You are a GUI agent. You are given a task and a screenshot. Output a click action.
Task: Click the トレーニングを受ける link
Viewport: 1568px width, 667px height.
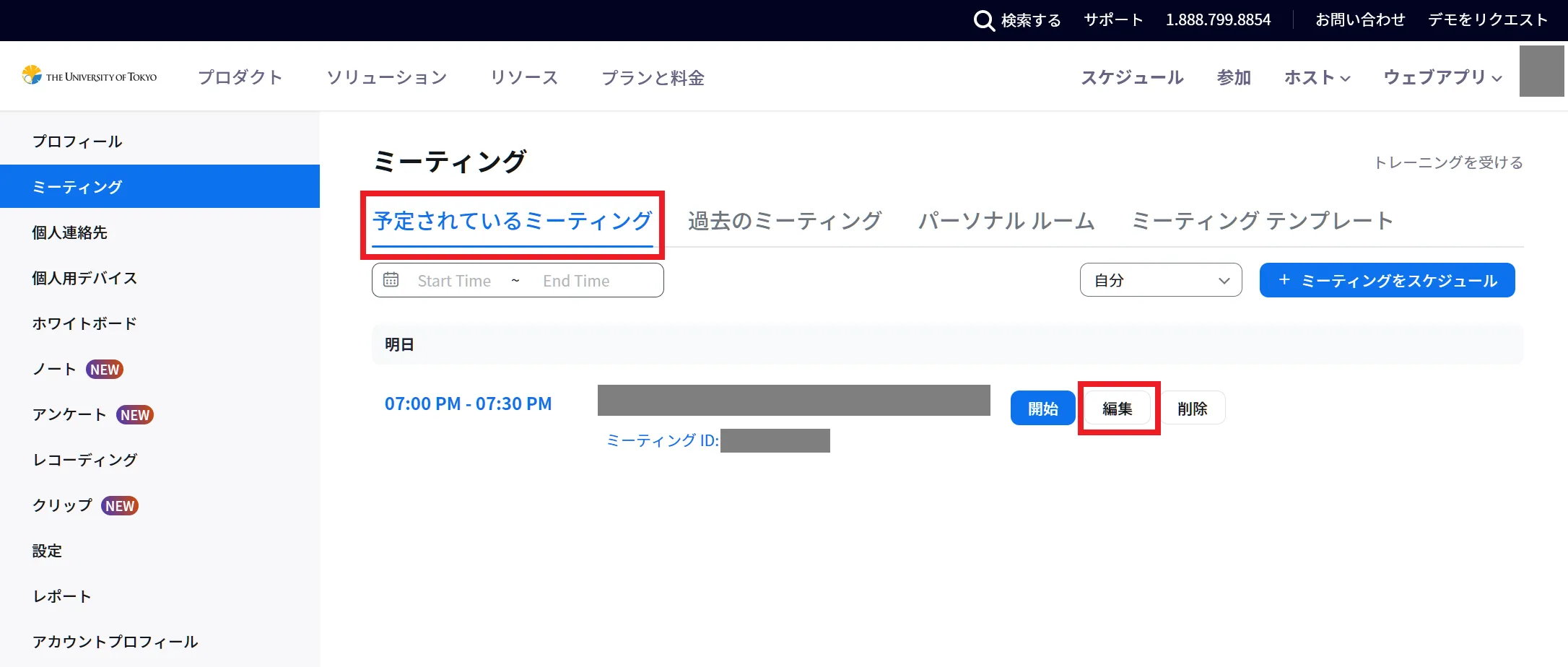1447,162
